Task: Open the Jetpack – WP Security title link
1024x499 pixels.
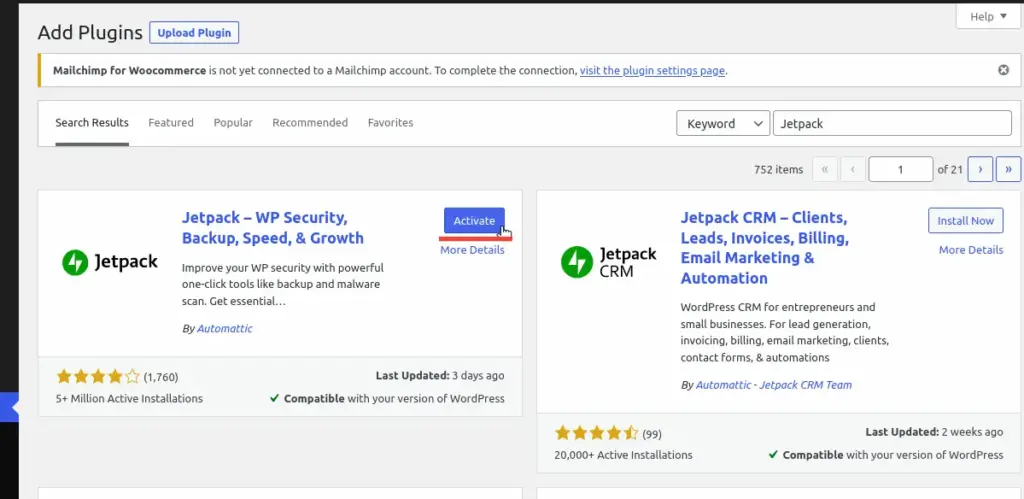Action: [273, 227]
